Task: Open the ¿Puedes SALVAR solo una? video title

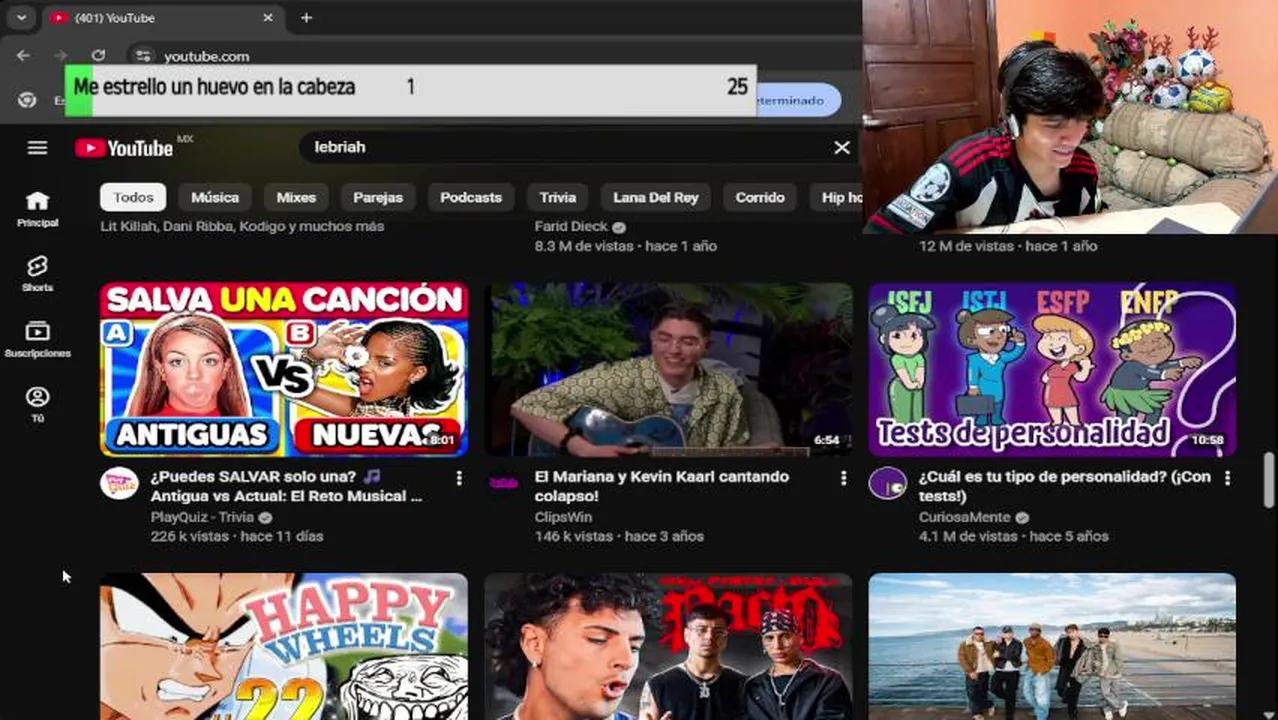Action: click(287, 486)
